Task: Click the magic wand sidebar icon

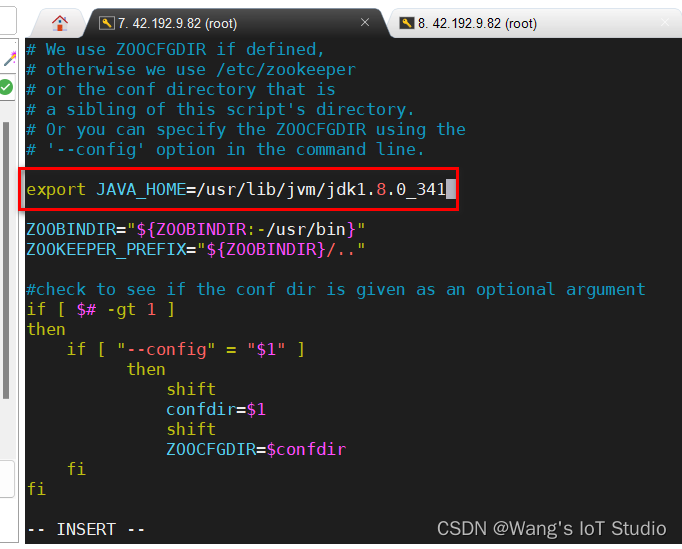Action: [x=10, y=58]
